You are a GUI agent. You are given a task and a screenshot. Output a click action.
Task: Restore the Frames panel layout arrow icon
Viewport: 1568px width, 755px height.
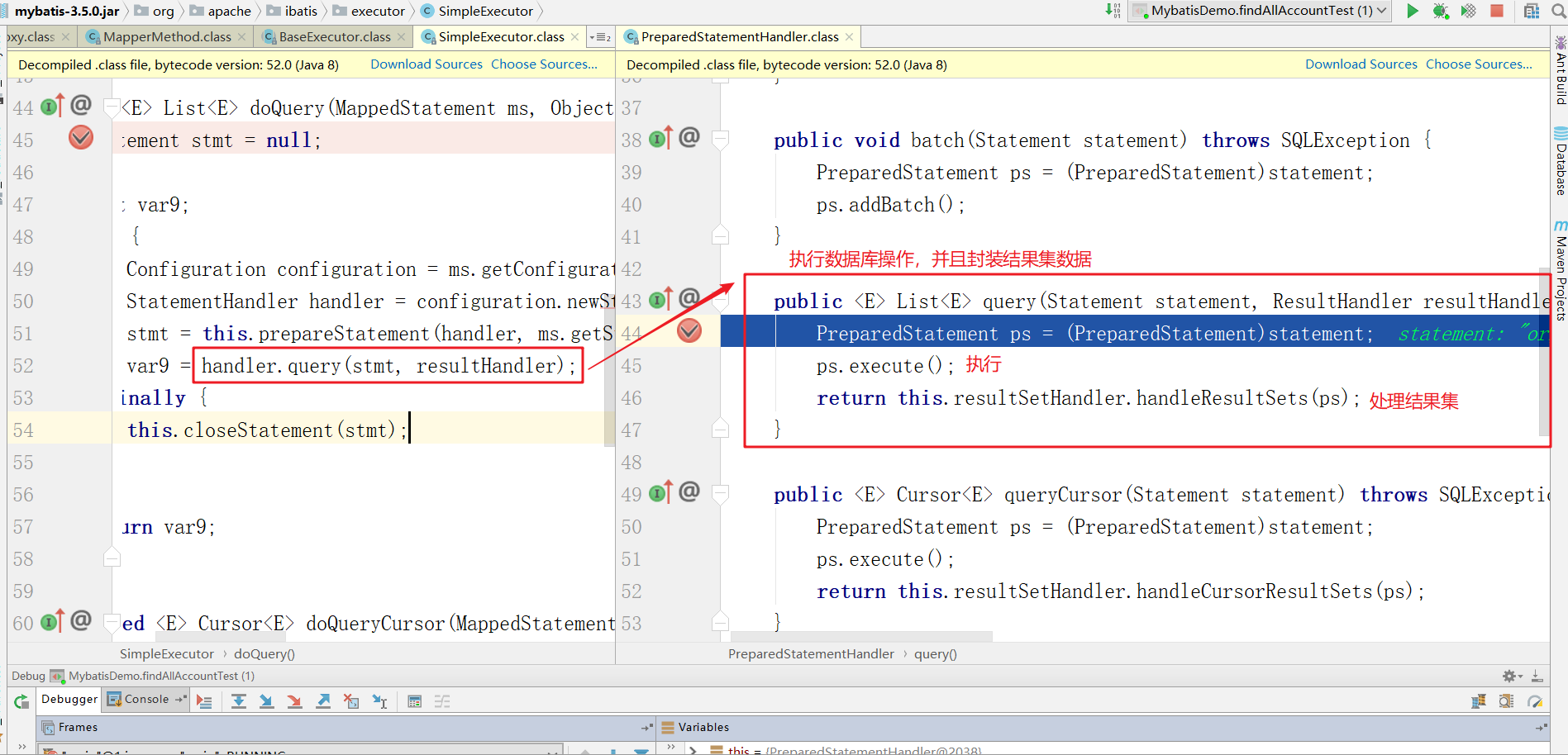[646, 728]
